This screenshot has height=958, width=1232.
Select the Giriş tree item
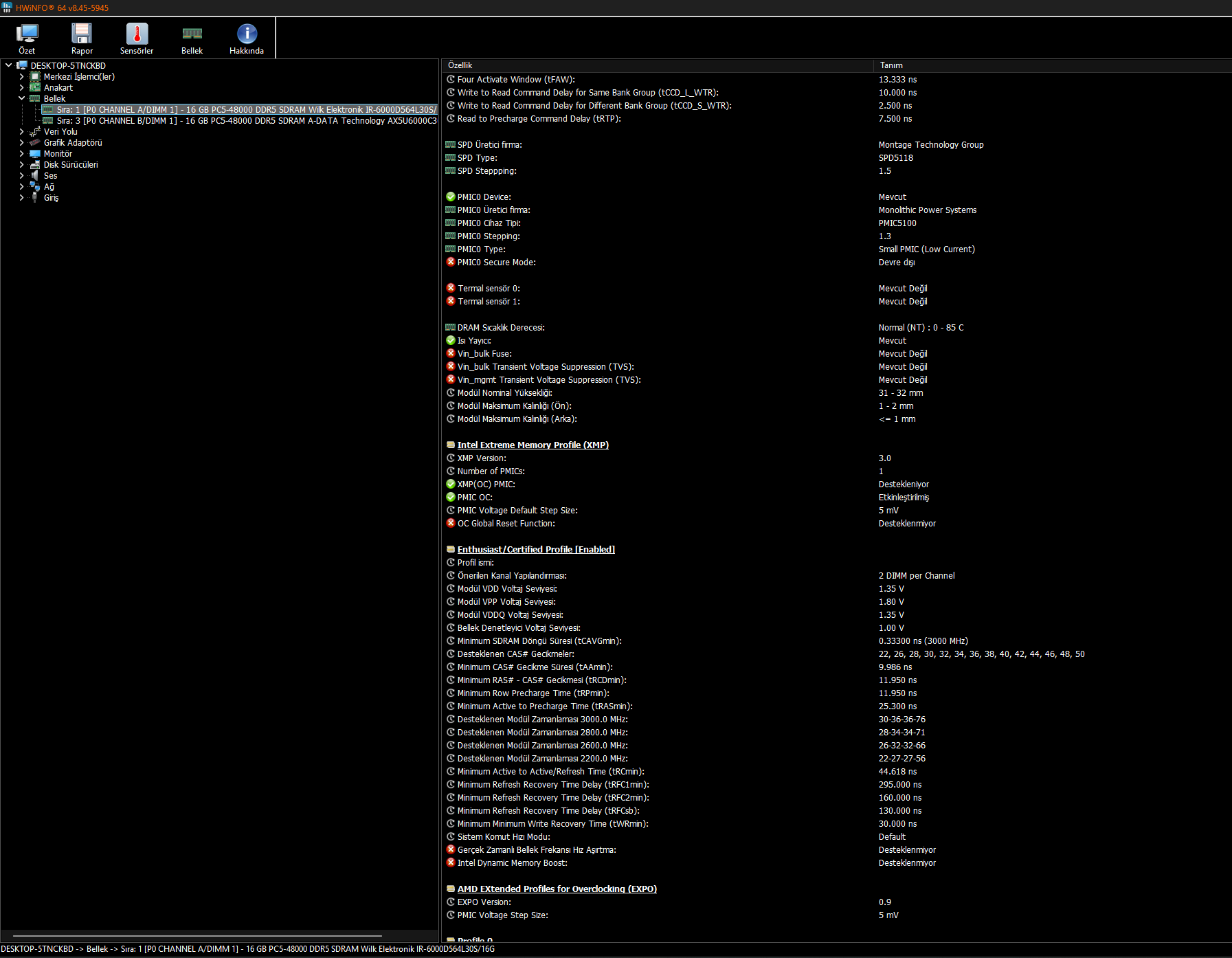tap(52, 197)
